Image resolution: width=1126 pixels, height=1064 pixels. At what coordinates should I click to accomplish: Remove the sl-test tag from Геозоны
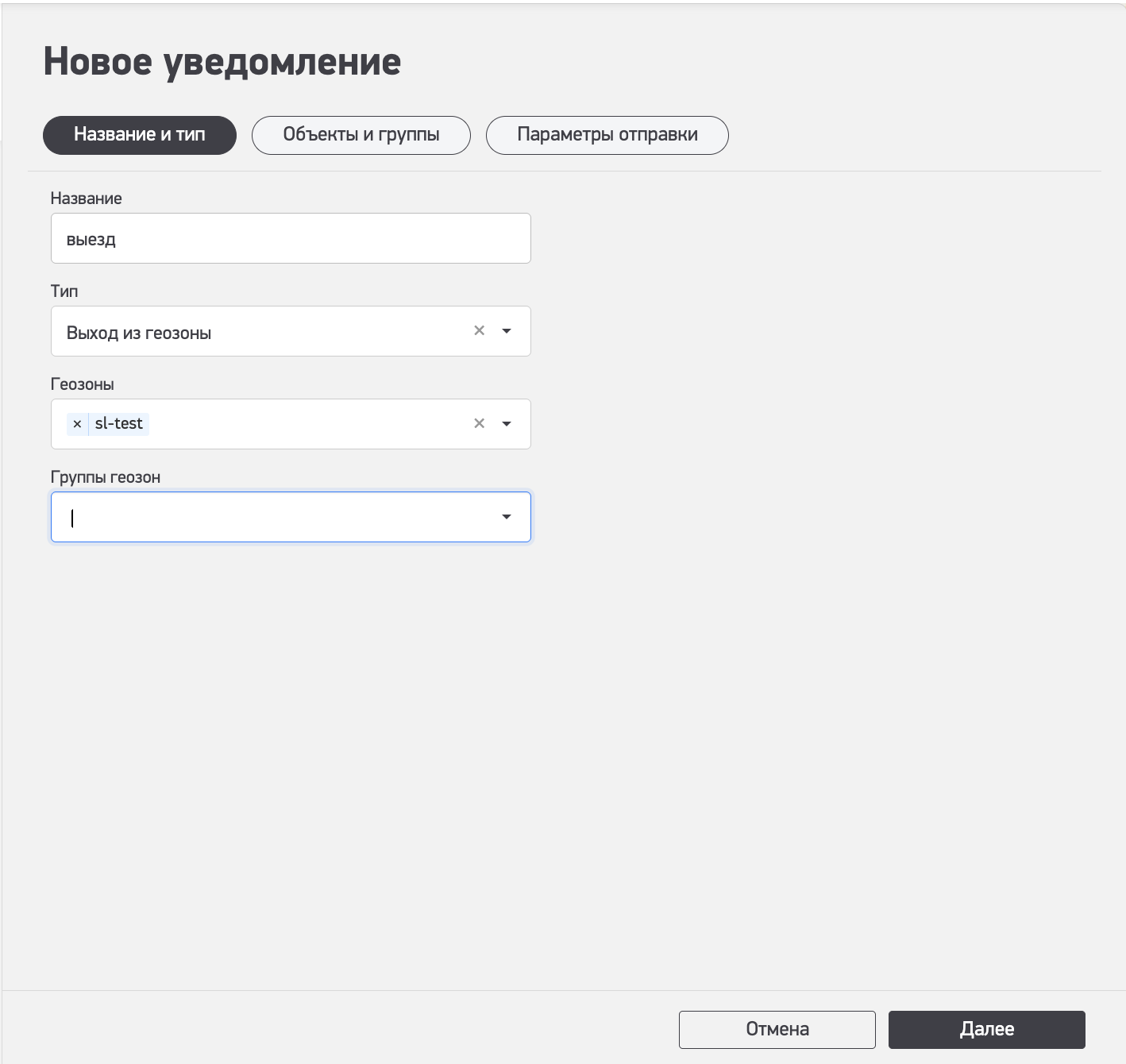(77, 424)
